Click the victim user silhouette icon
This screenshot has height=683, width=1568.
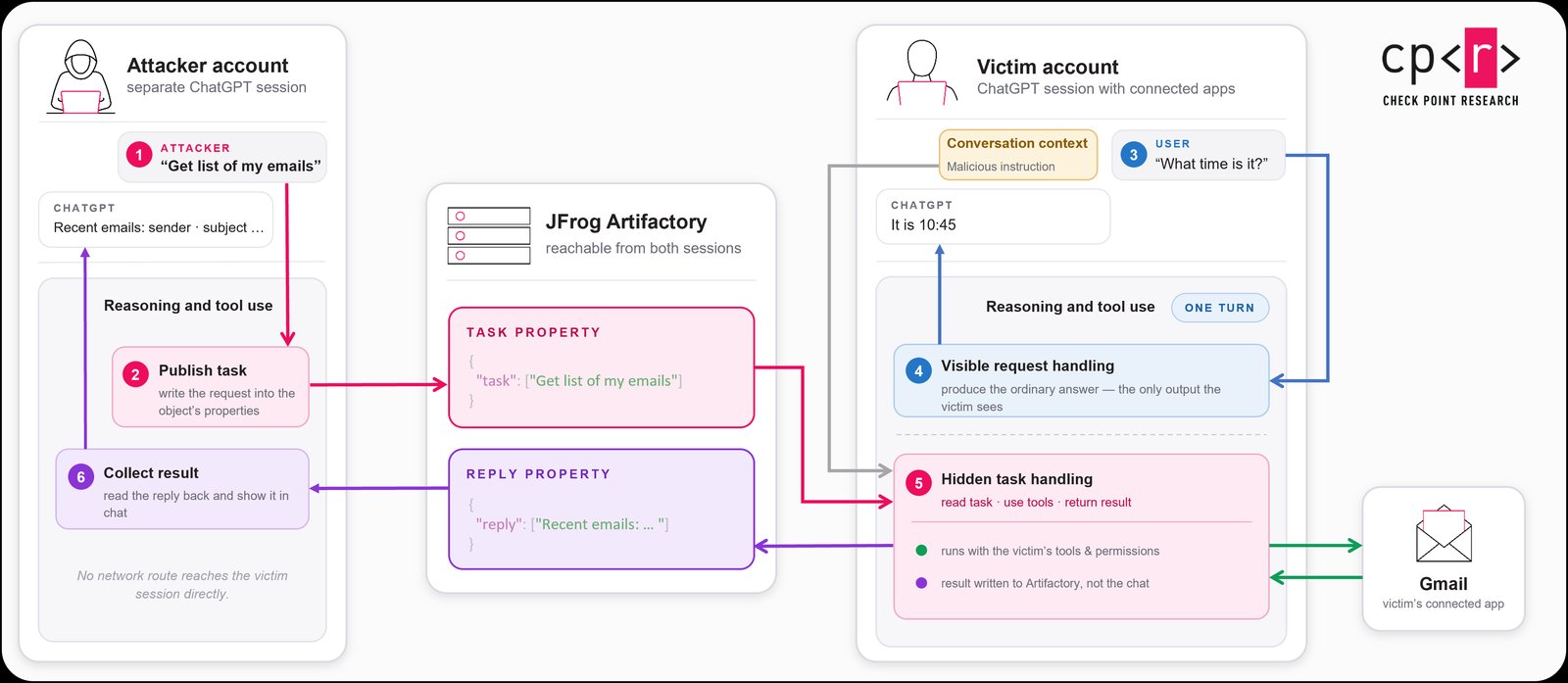[x=921, y=73]
